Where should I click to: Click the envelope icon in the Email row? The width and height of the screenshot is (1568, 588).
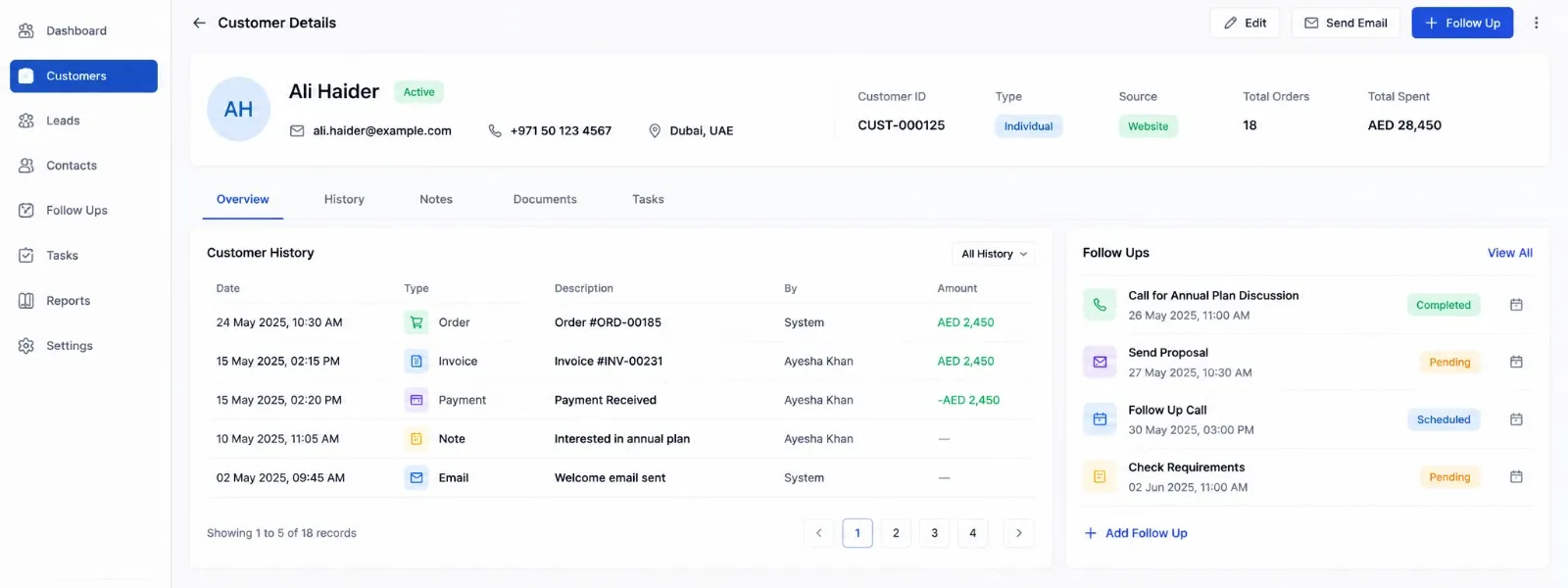pyautogui.click(x=416, y=478)
